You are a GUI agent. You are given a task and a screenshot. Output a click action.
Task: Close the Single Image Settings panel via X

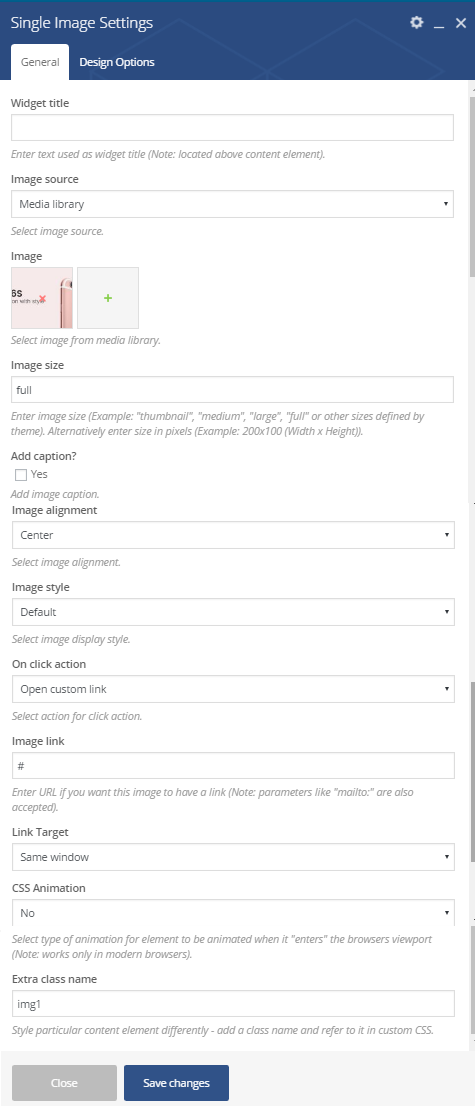[461, 23]
